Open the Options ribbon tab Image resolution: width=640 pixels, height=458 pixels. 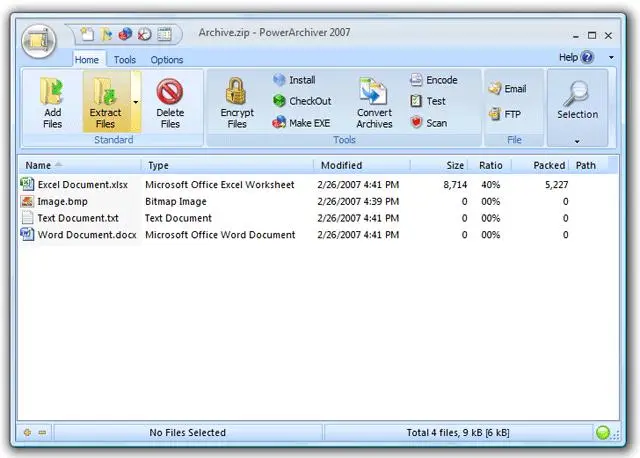[167, 60]
